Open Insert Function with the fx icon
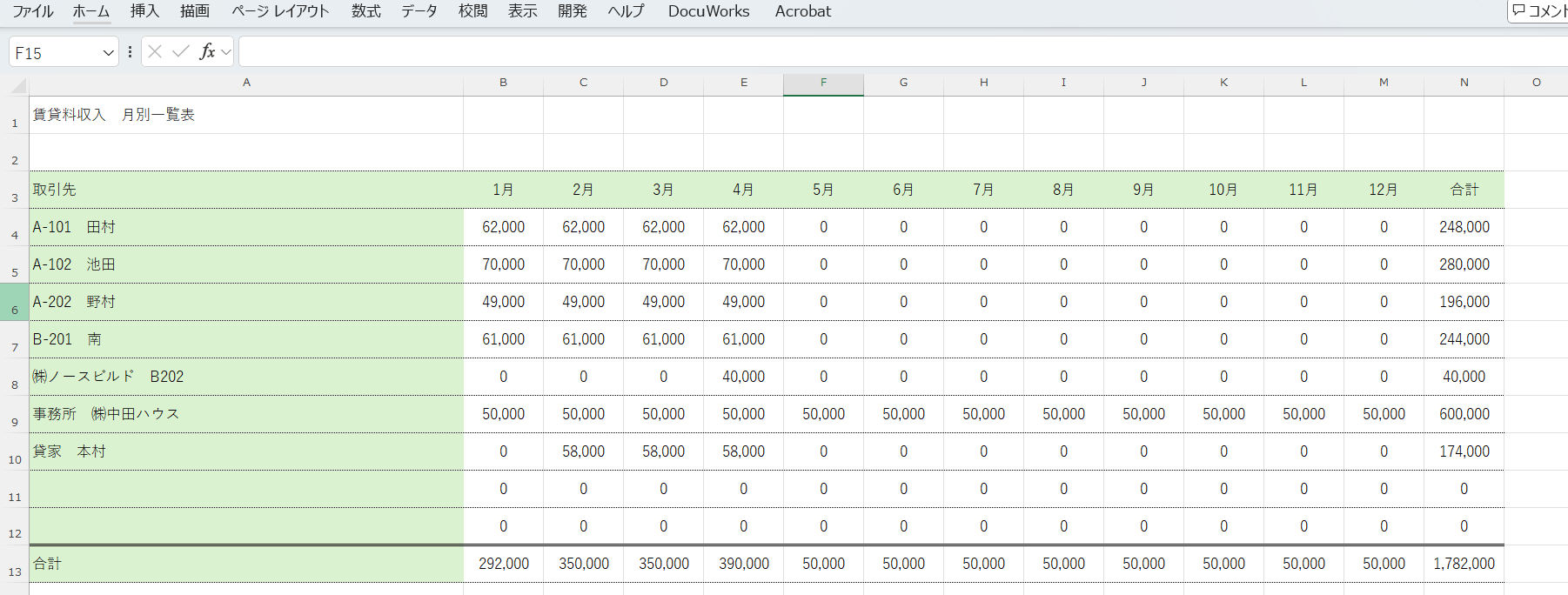 point(207,52)
